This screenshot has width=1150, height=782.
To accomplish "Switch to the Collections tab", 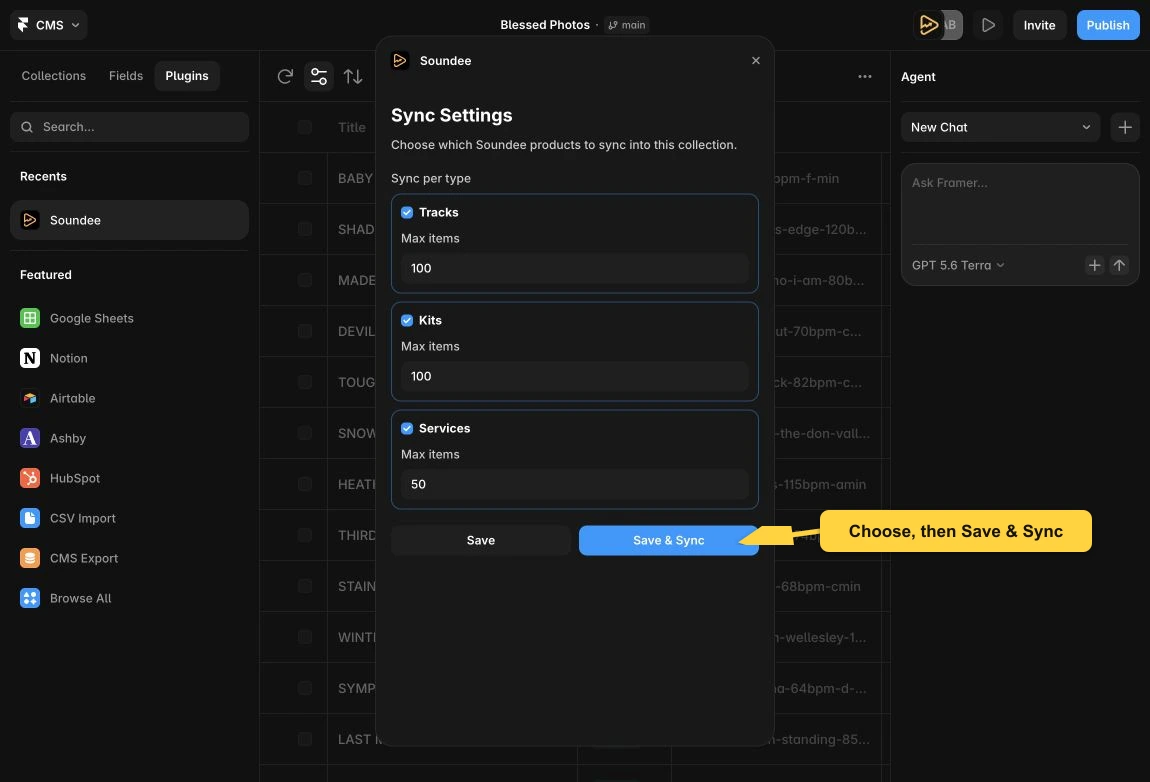I will point(54,76).
